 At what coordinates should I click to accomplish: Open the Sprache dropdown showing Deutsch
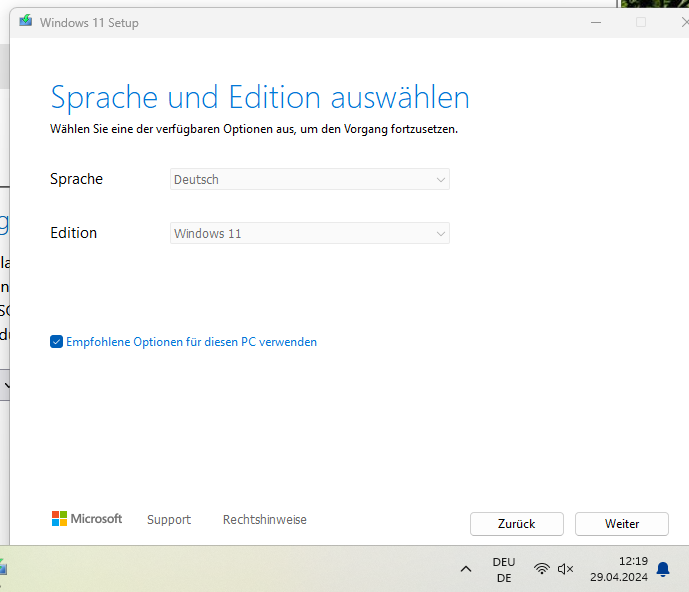click(310, 179)
